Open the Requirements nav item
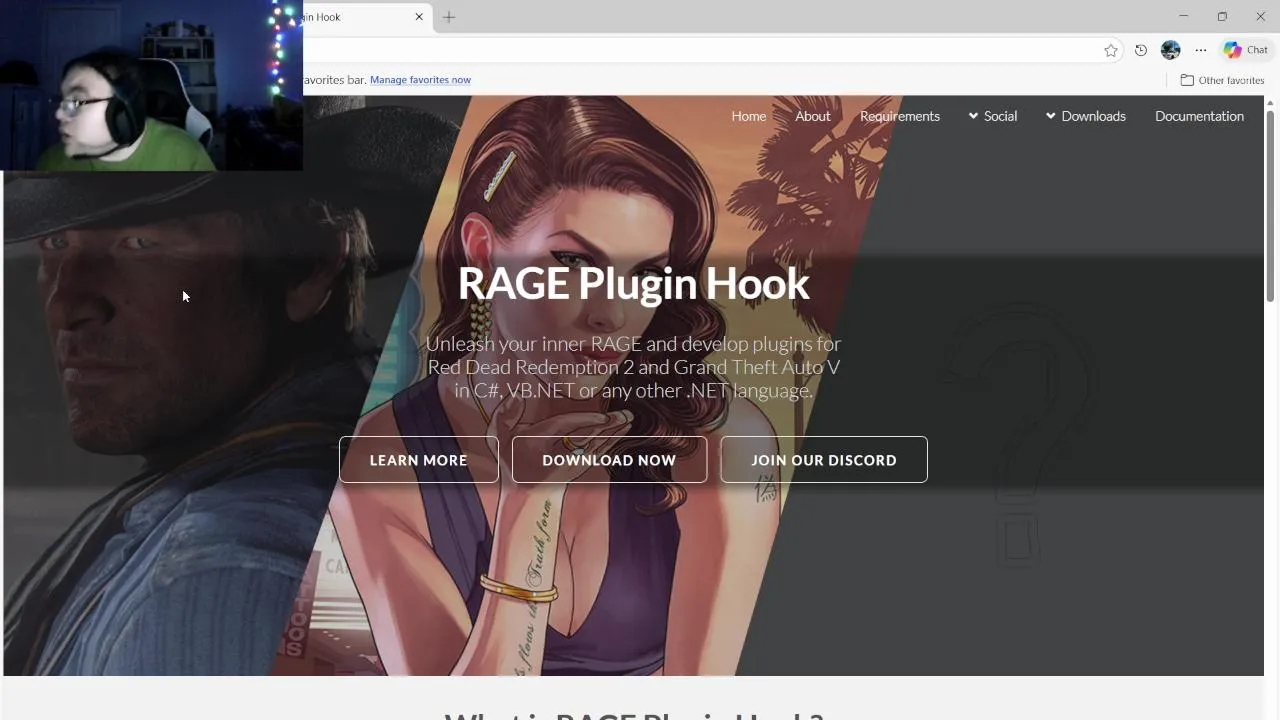Image resolution: width=1280 pixels, height=720 pixels. click(x=900, y=116)
